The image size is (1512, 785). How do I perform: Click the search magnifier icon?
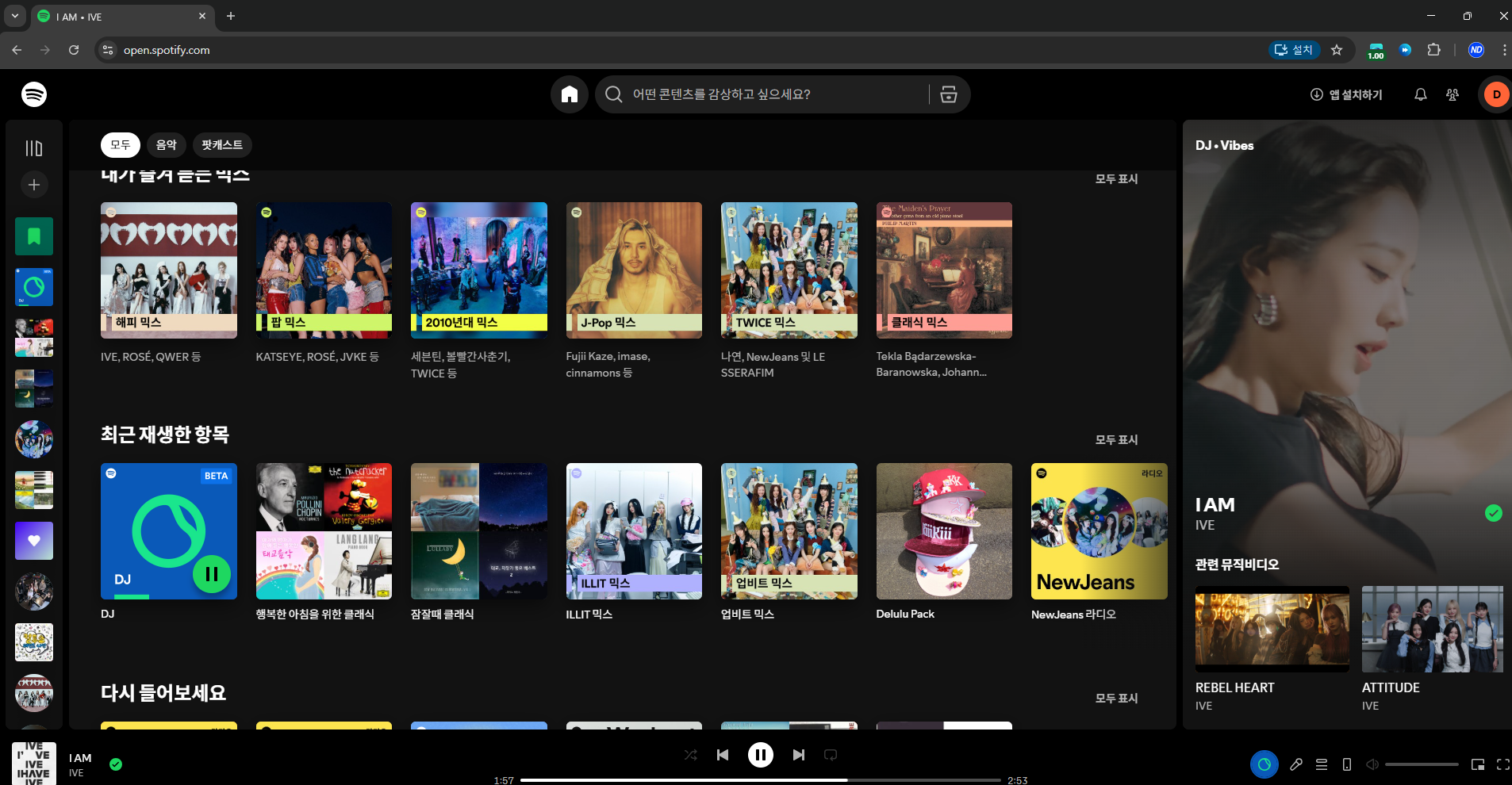coord(613,94)
